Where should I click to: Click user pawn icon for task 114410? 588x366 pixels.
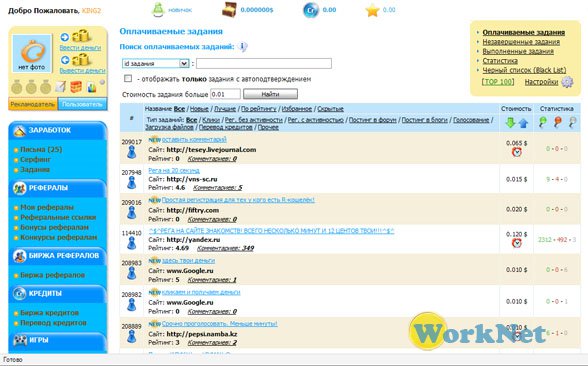click(x=131, y=243)
